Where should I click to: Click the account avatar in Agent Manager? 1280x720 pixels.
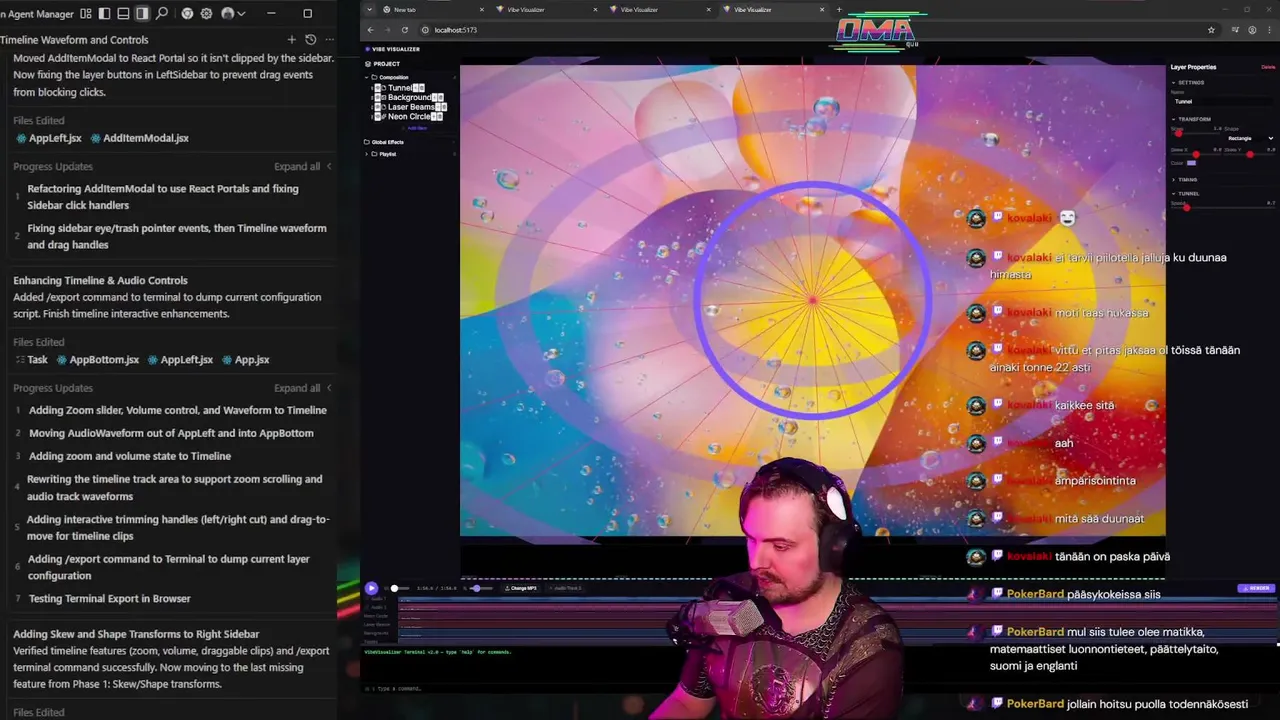[x=227, y=13]
